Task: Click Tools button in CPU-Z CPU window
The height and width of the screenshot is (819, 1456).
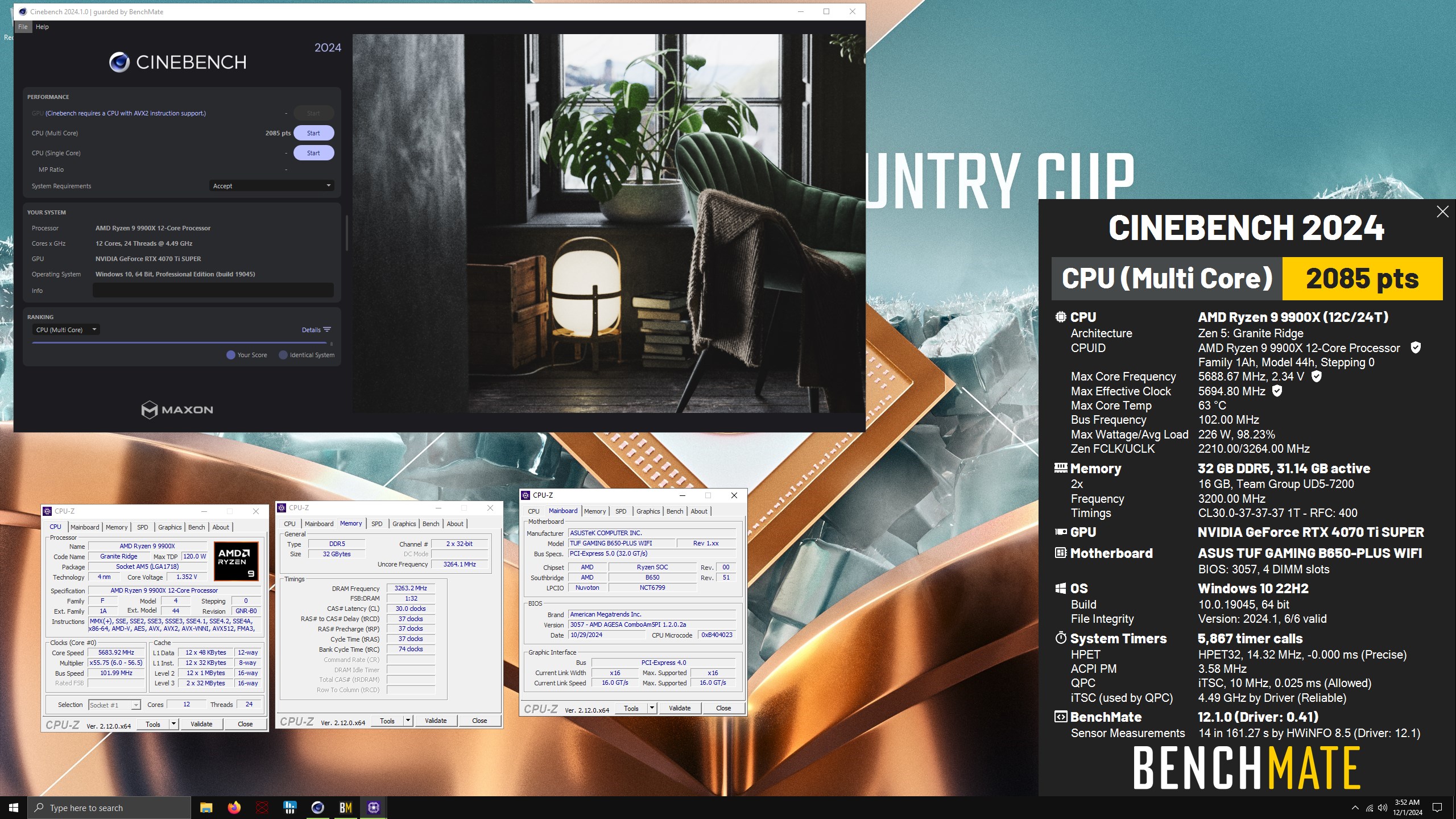Action: coord(153,724)
